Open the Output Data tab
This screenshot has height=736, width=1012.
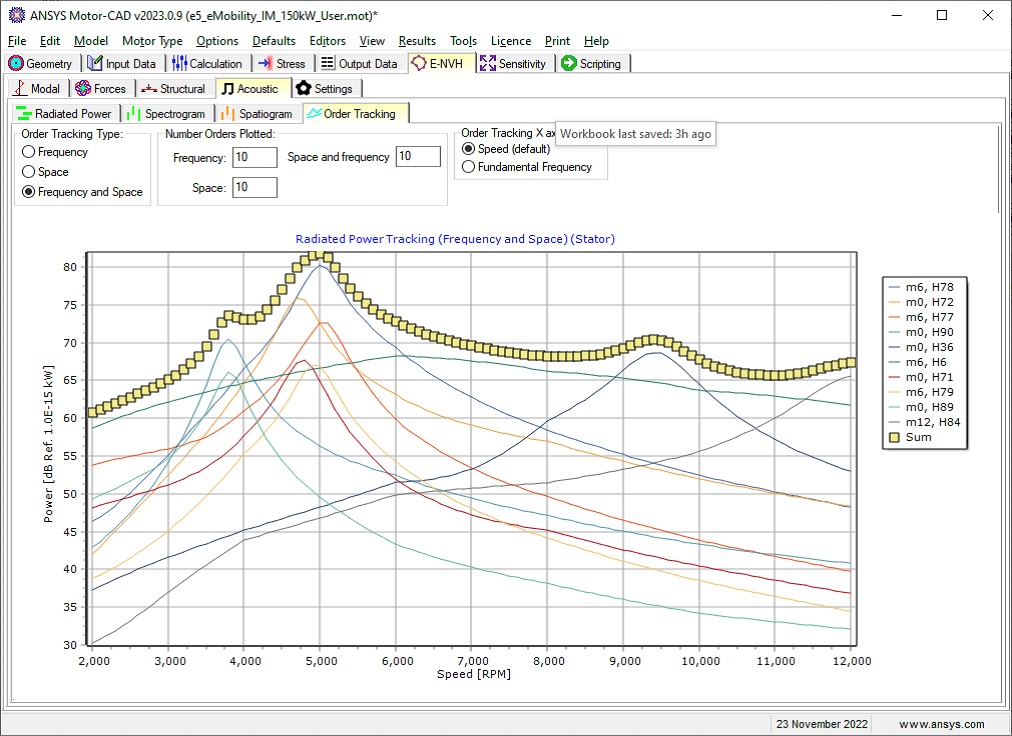360,63
